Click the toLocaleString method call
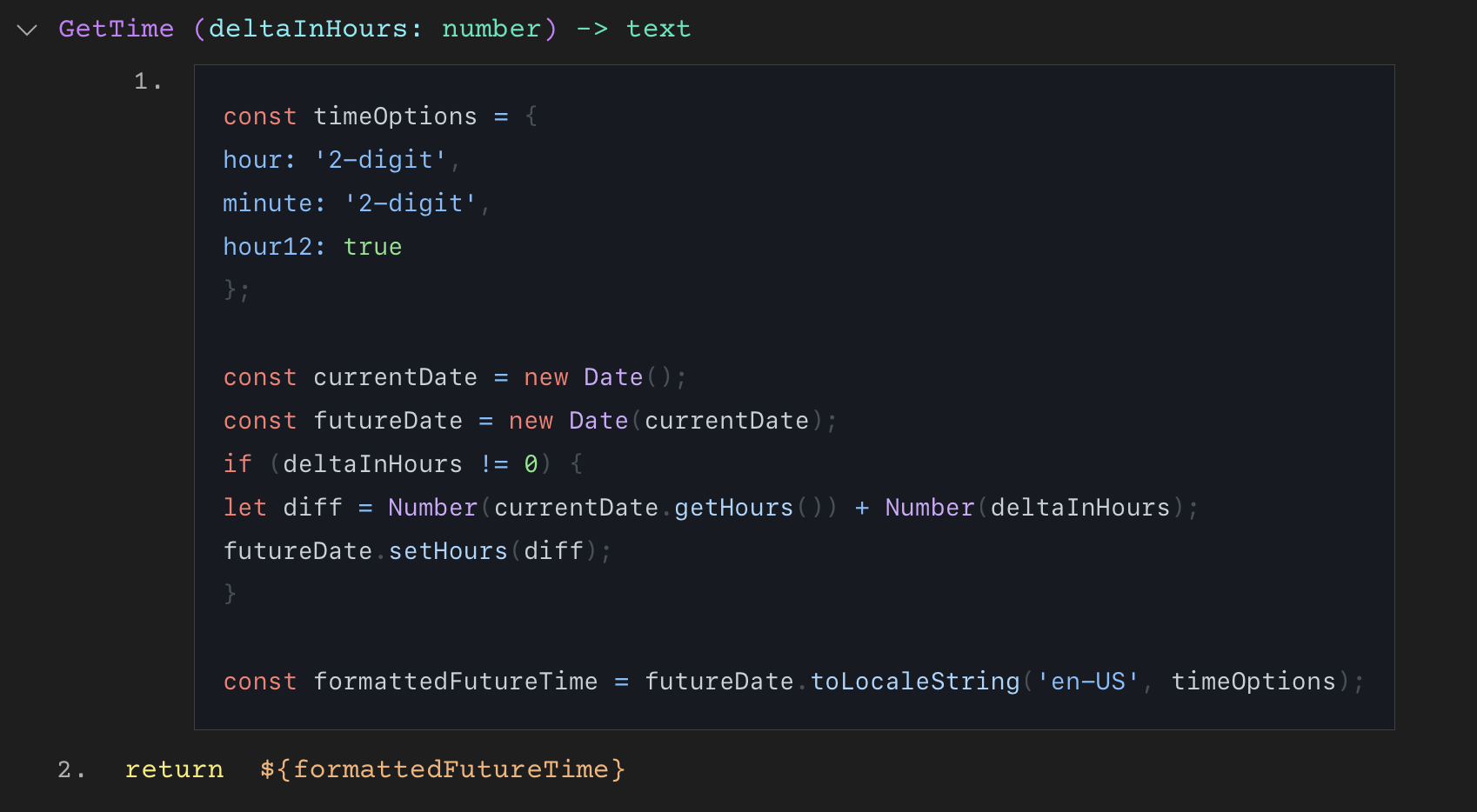The width and height of the screenshot is (1477, 812). tap(914, 681)
